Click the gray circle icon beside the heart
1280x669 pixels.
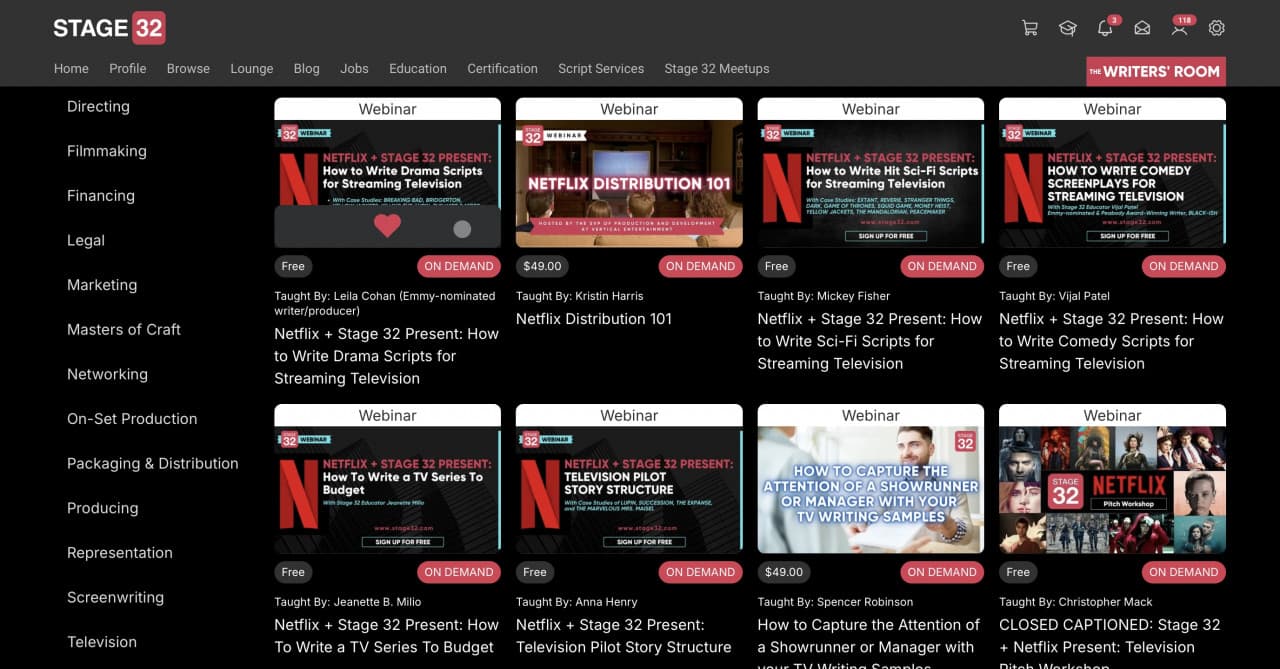click(x=462, y=229)
